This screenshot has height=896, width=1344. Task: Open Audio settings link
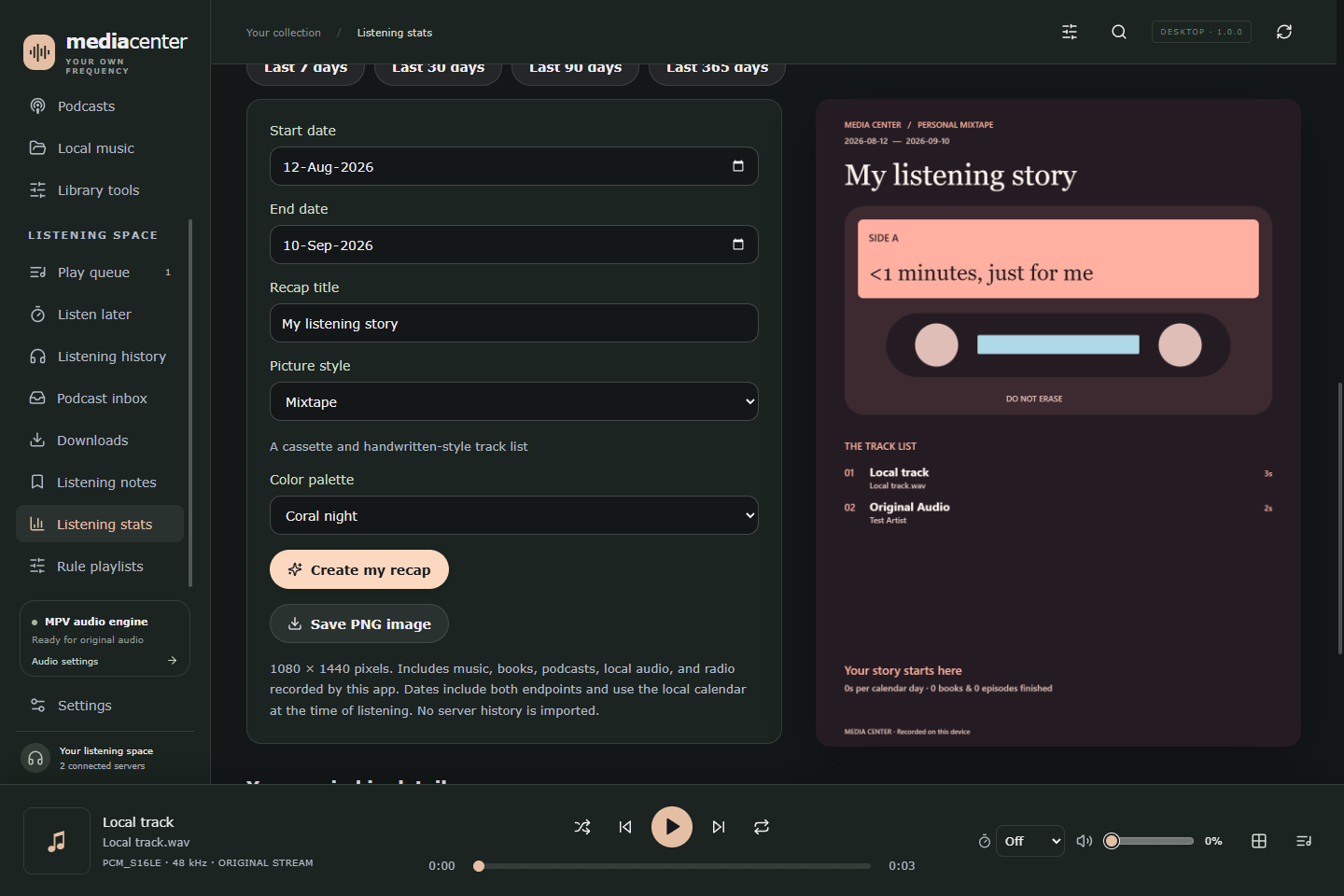[x=105, y=661]
